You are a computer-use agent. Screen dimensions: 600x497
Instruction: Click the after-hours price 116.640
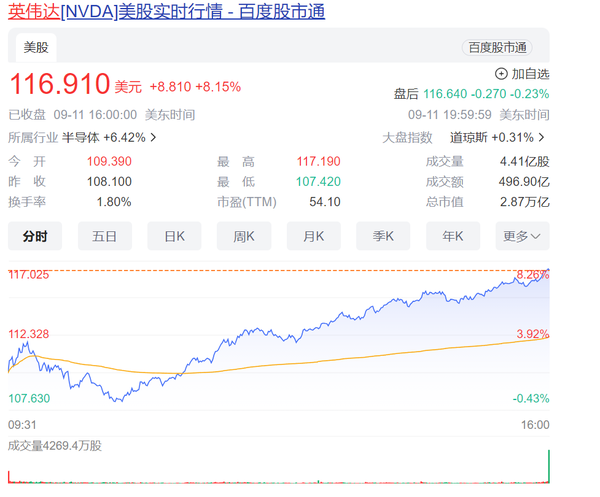[x=445, y=94]
